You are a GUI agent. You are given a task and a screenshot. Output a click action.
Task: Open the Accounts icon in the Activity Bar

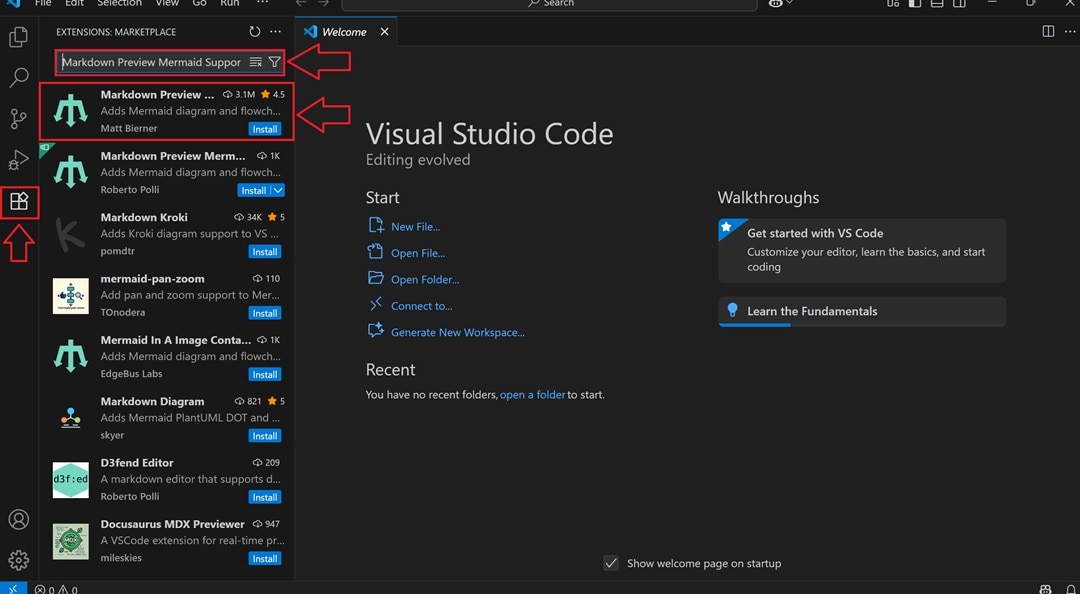coord(19,519)
